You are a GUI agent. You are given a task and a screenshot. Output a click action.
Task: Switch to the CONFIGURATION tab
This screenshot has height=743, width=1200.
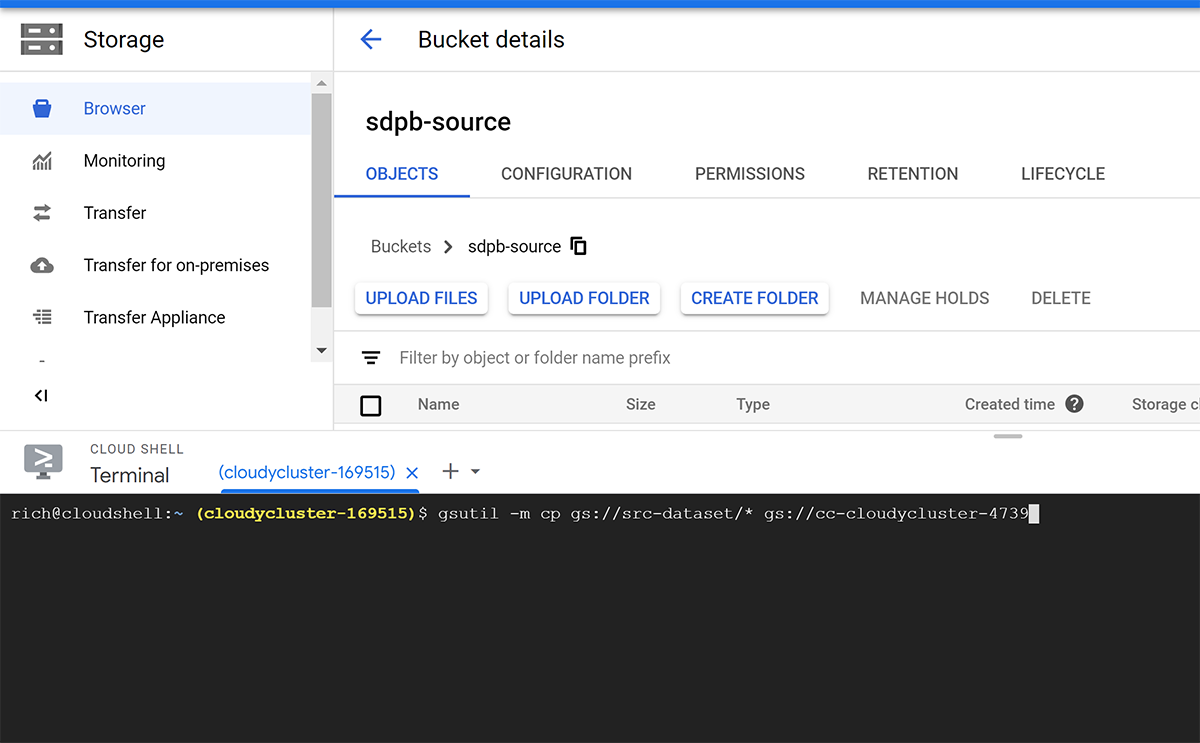tap(566, 174)
